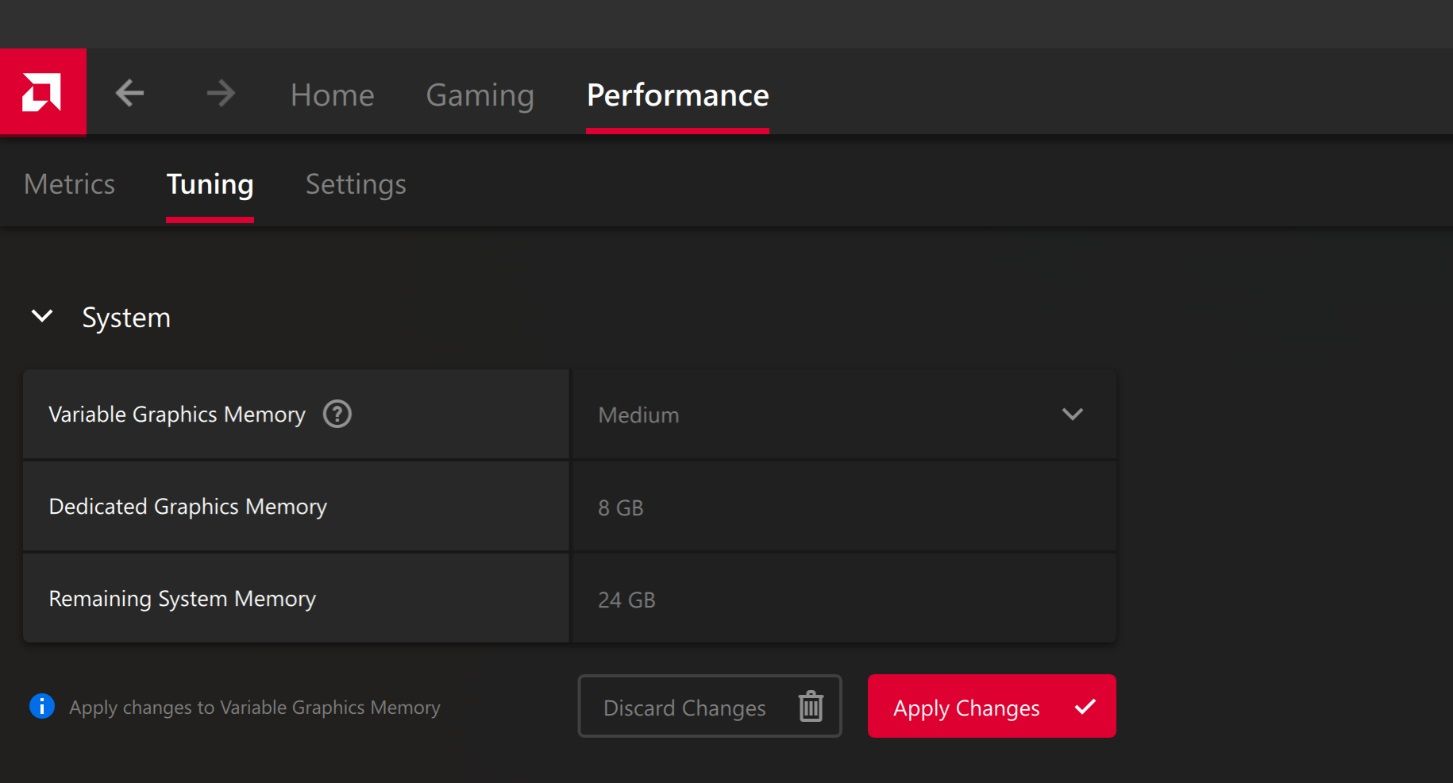Viewport: 1453px width, 783px height.
Task: Select the Dedicated Graphics Memory row
Action: [295, 506]
